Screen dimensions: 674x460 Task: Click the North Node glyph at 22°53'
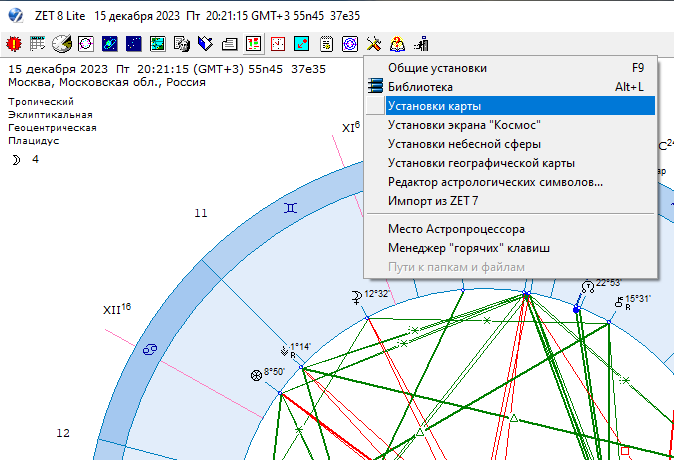click(588, 286)
